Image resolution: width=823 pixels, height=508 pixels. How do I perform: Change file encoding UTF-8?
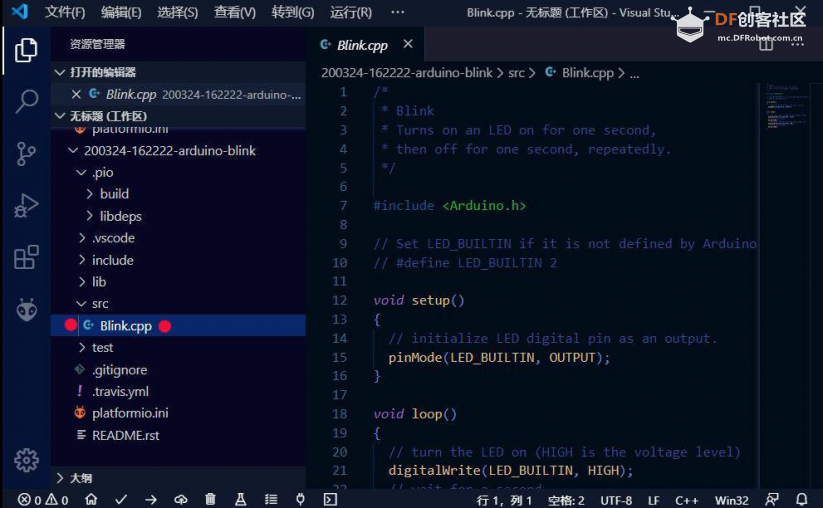616,500
